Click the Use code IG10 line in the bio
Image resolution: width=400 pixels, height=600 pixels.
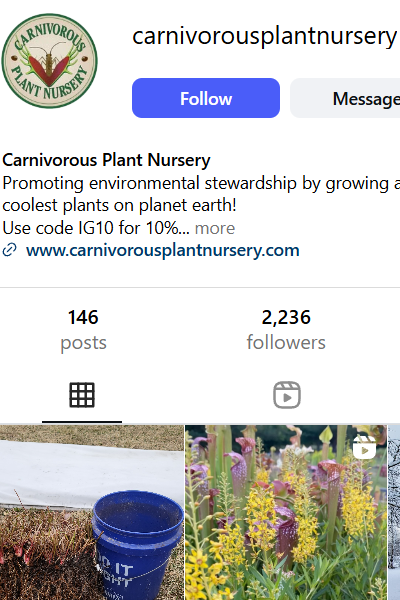(96, 228)
